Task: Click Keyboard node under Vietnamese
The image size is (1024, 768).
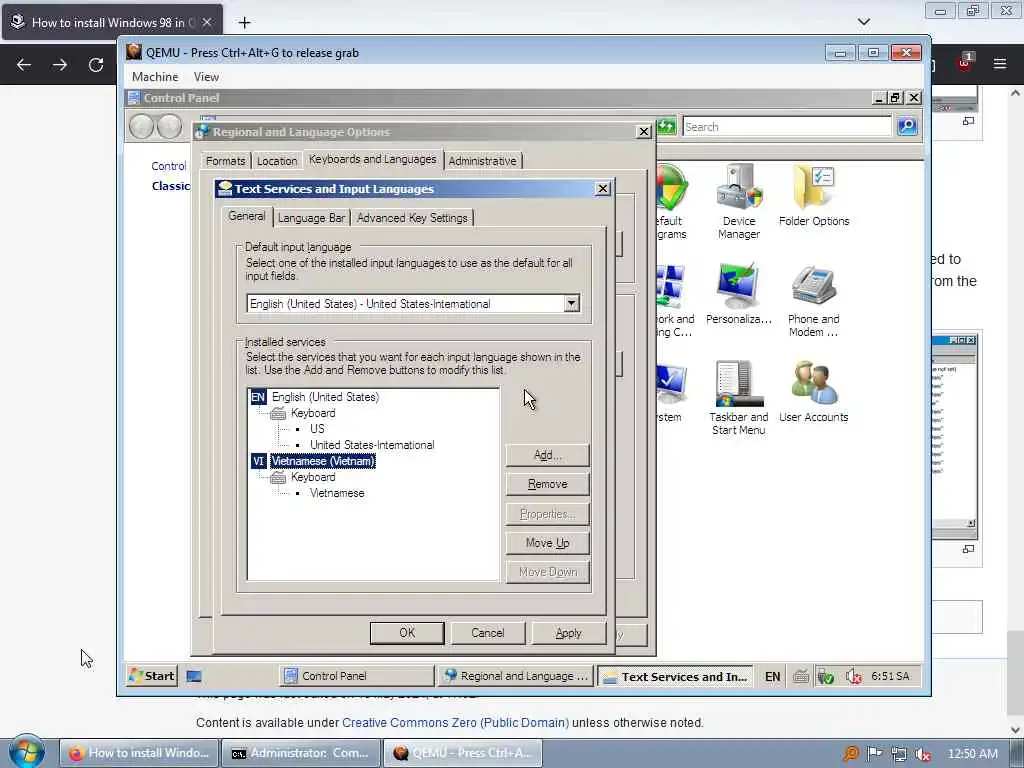Action: point(313,477)
